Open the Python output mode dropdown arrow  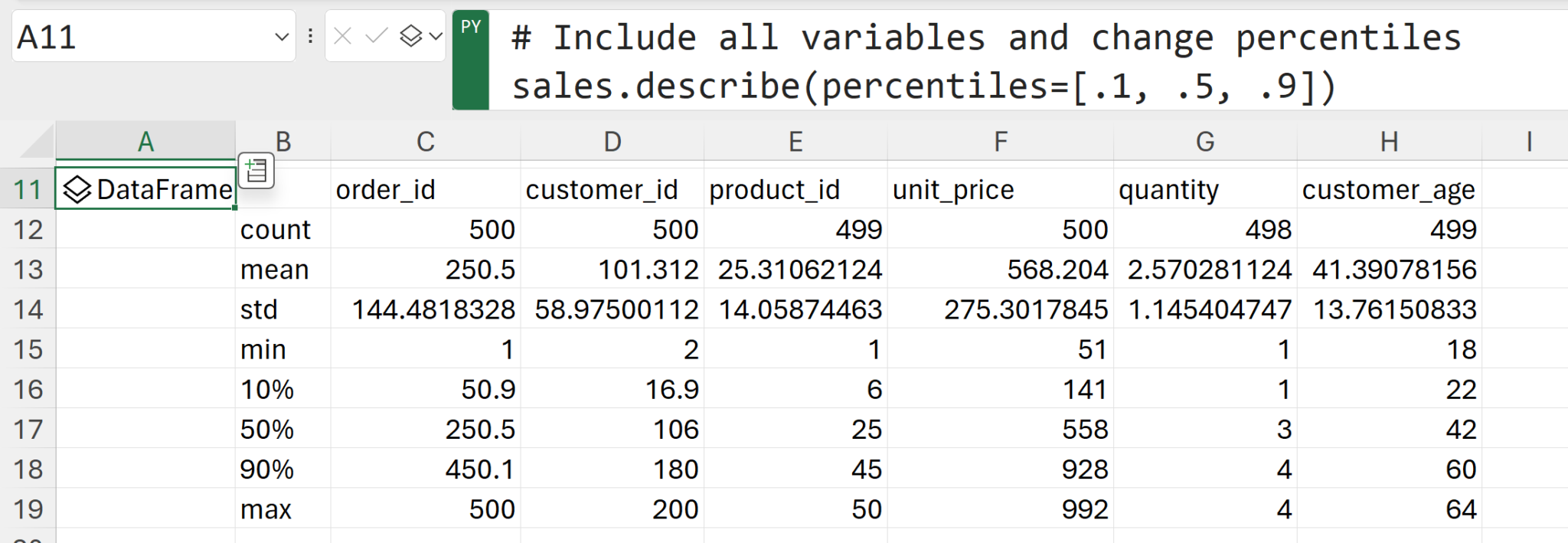[x=436, y=36]
